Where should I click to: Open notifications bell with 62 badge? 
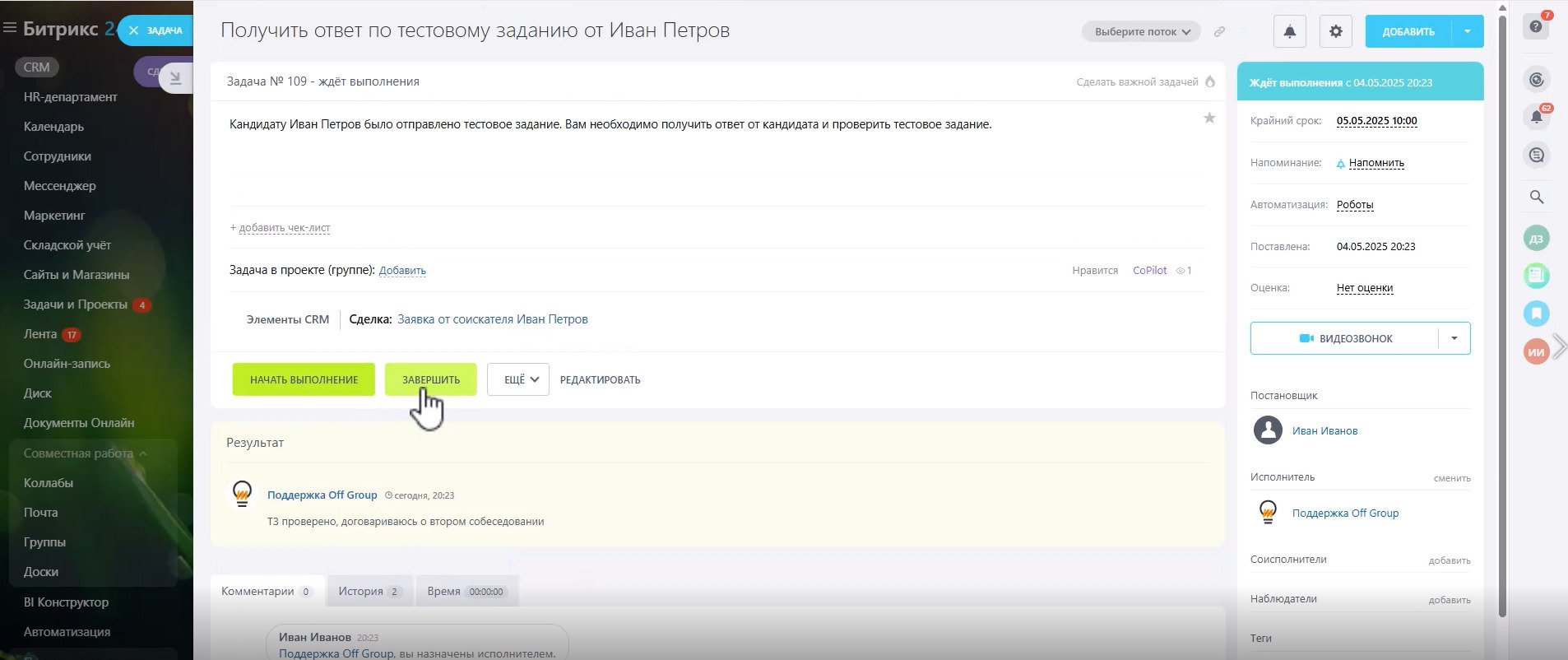pyautogui.click(x=1536, y=117)
